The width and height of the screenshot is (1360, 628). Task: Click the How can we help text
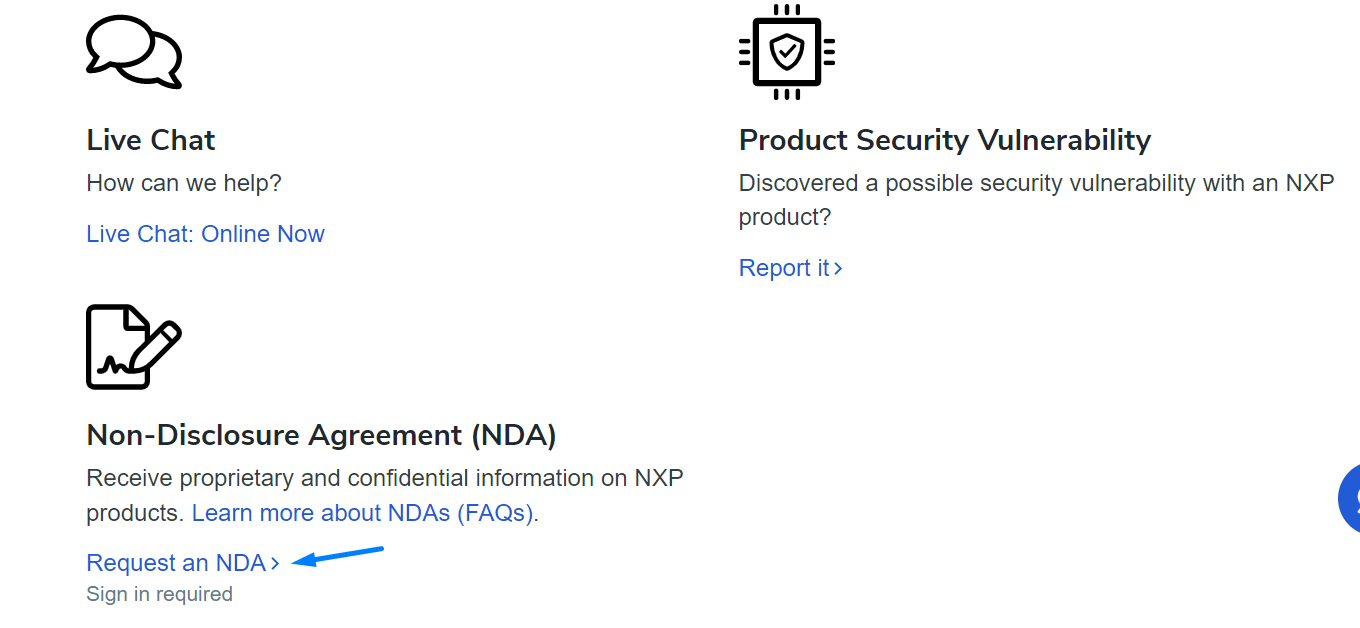click(183, 182)
